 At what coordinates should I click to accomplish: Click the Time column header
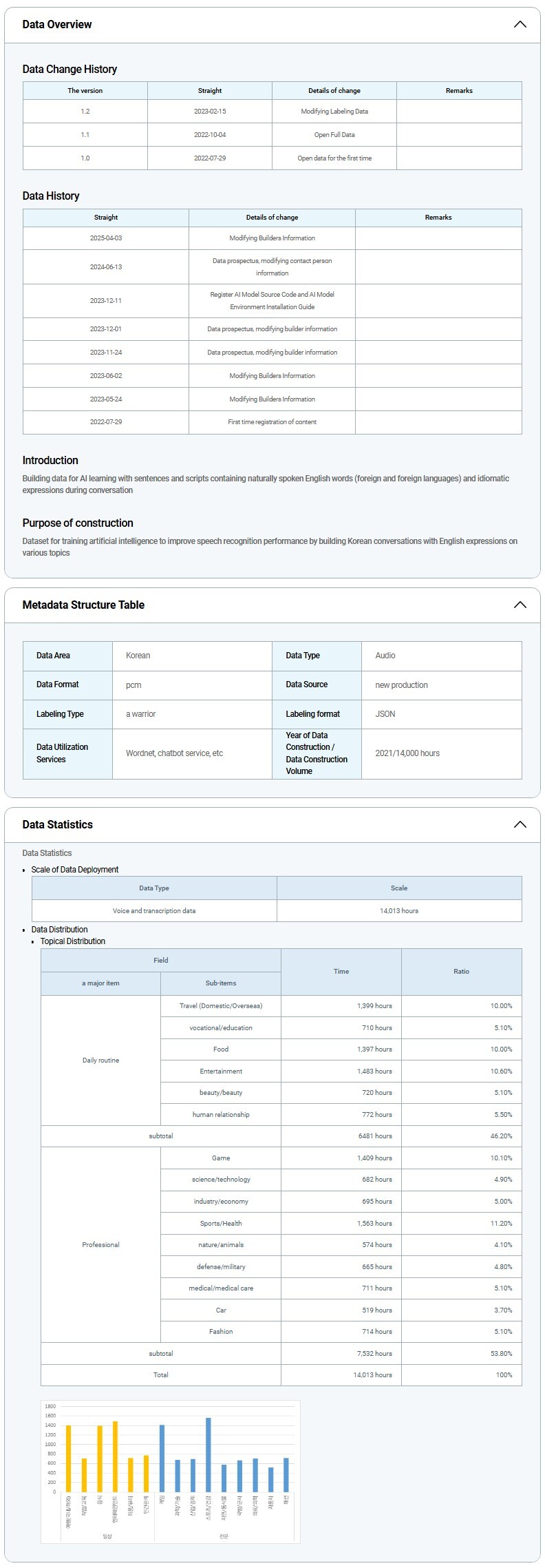point(341,972)
